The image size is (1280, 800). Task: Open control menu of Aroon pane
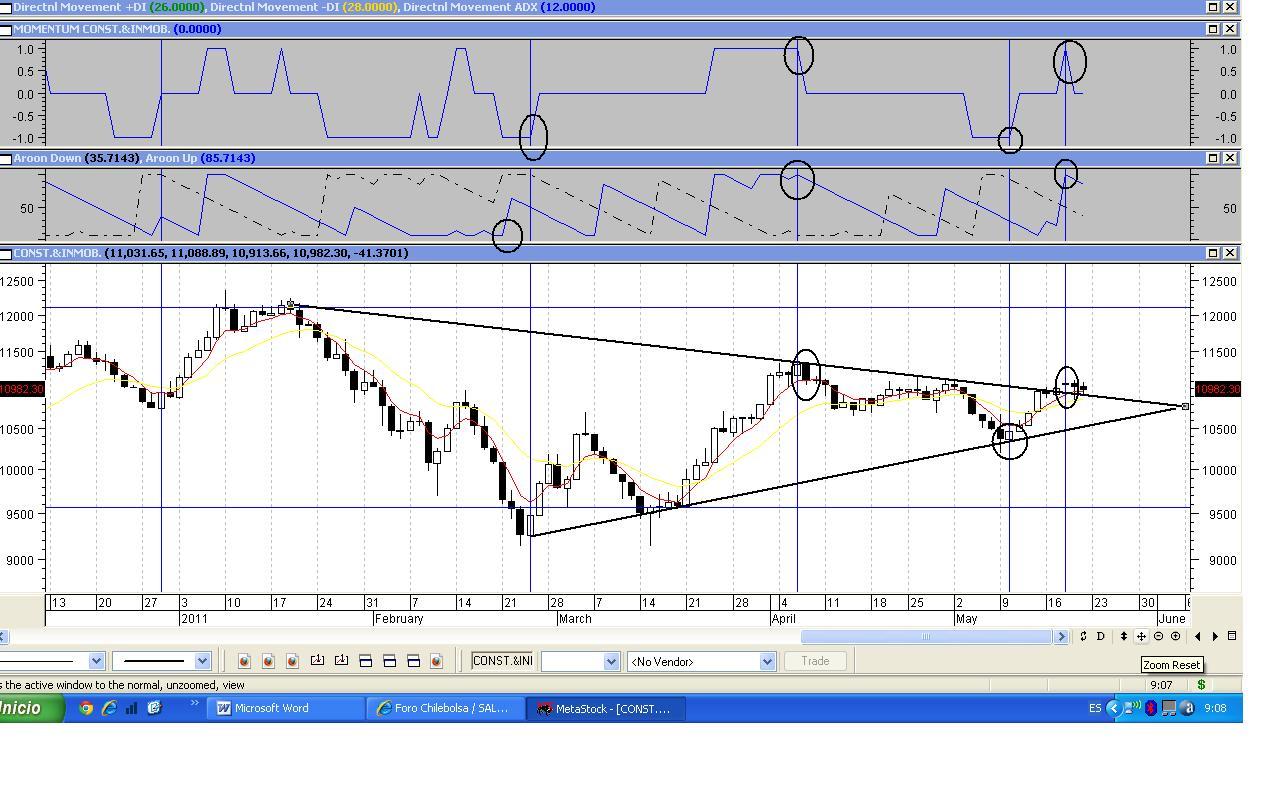(6, 158)
